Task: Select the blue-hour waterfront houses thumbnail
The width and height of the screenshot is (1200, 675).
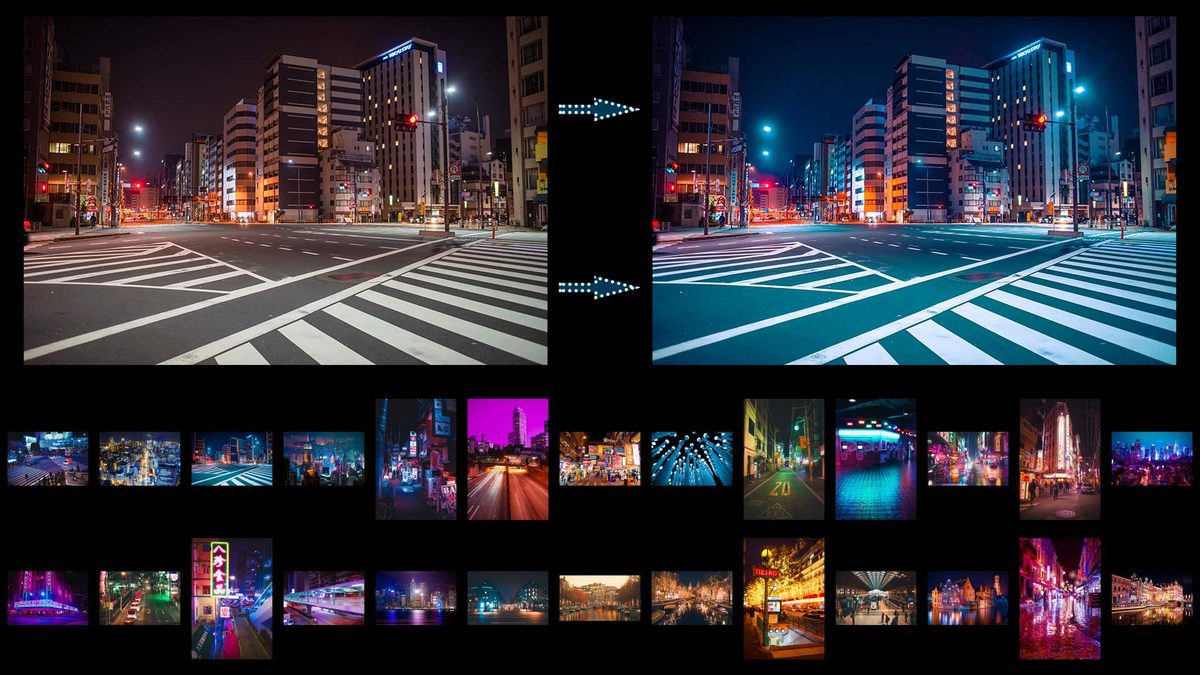Action: pyautogui.click(x=968, y=598)
